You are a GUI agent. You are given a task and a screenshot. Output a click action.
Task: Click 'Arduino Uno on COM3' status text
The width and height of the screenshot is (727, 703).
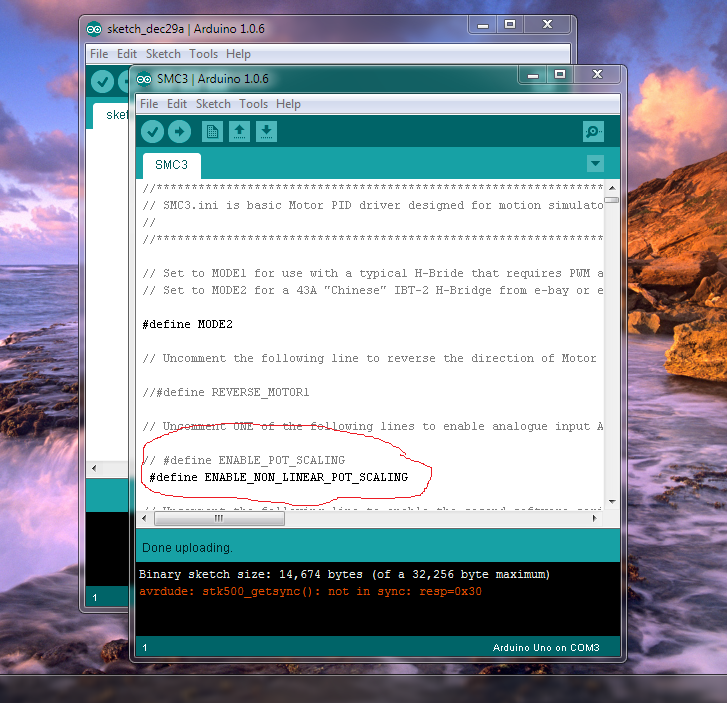click(546, 648)
